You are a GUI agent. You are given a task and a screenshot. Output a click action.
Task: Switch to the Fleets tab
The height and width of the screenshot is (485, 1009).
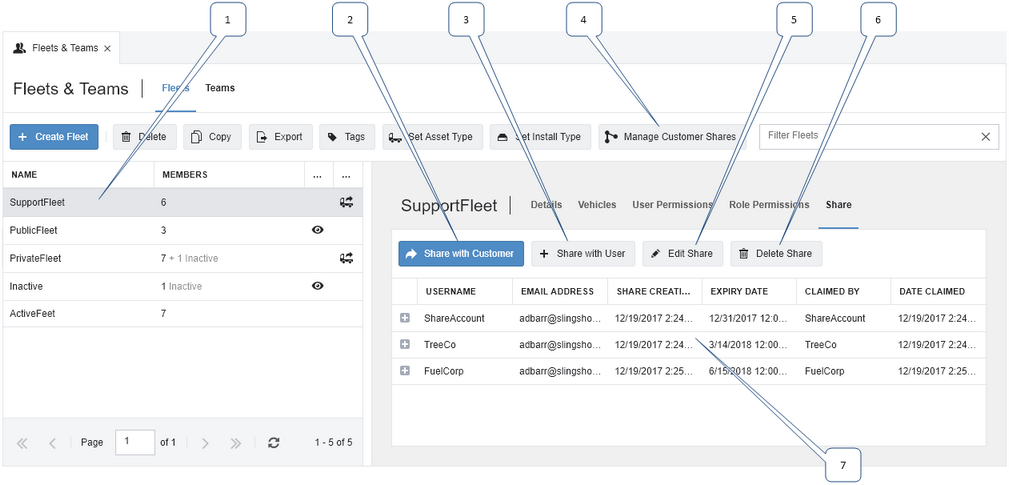click(x=176, y=88)
